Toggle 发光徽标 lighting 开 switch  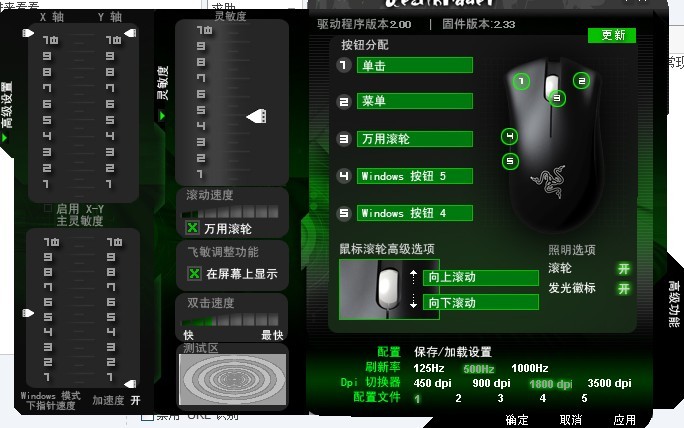point(624,289)
